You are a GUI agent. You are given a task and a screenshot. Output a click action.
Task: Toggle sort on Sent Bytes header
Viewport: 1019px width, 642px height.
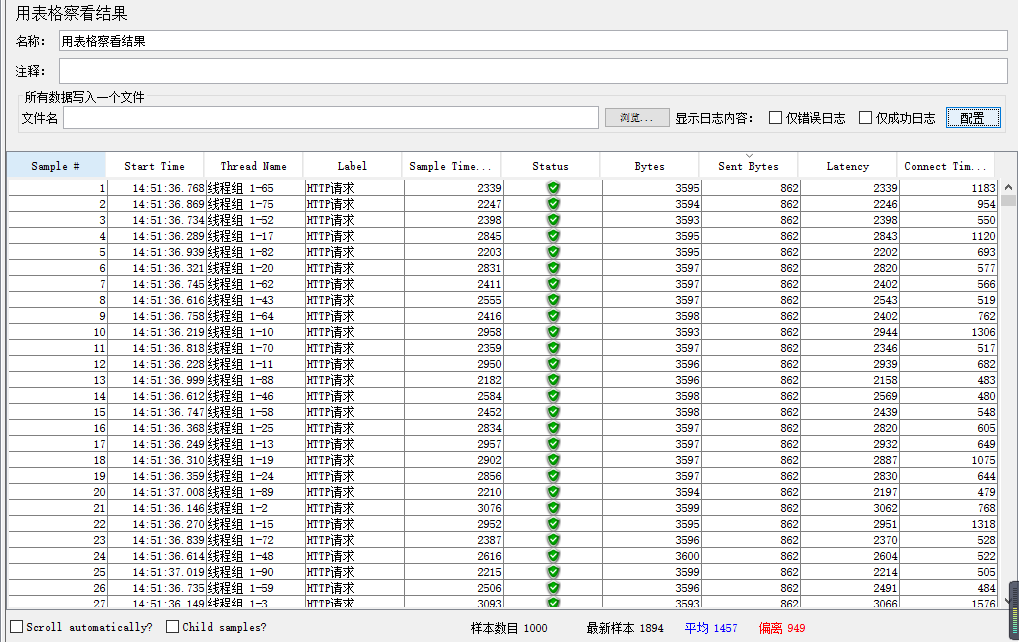coord(748,166)
